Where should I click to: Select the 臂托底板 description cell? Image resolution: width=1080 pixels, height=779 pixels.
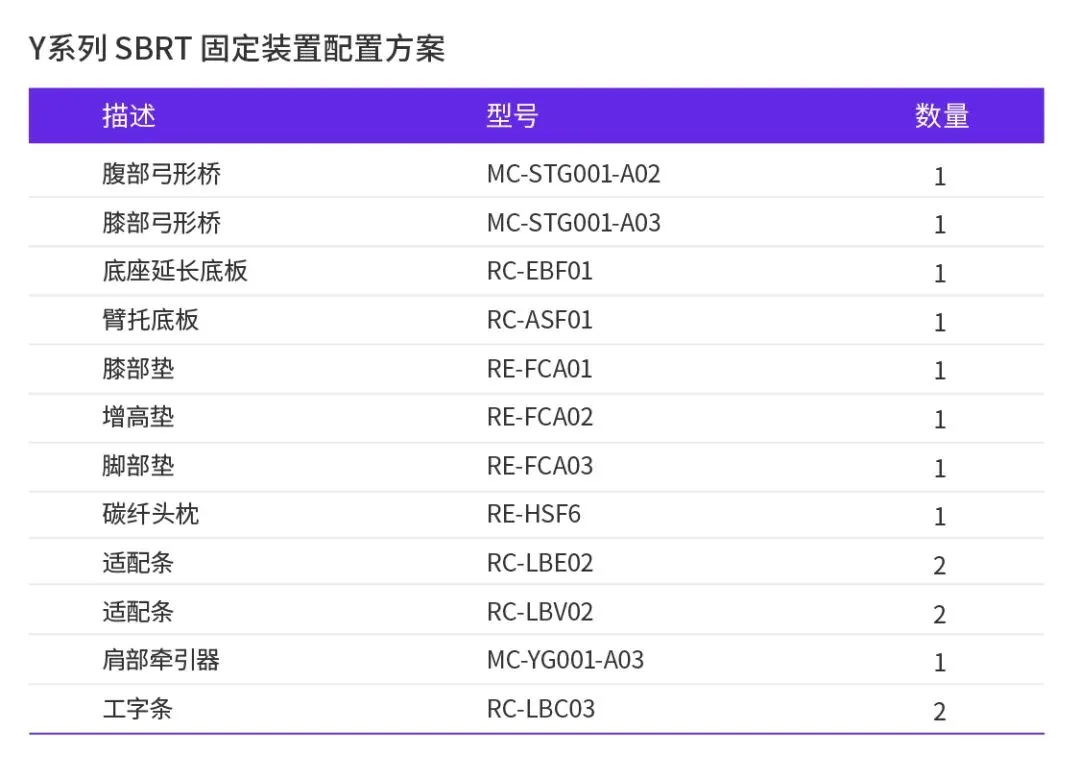pos(150,320)
